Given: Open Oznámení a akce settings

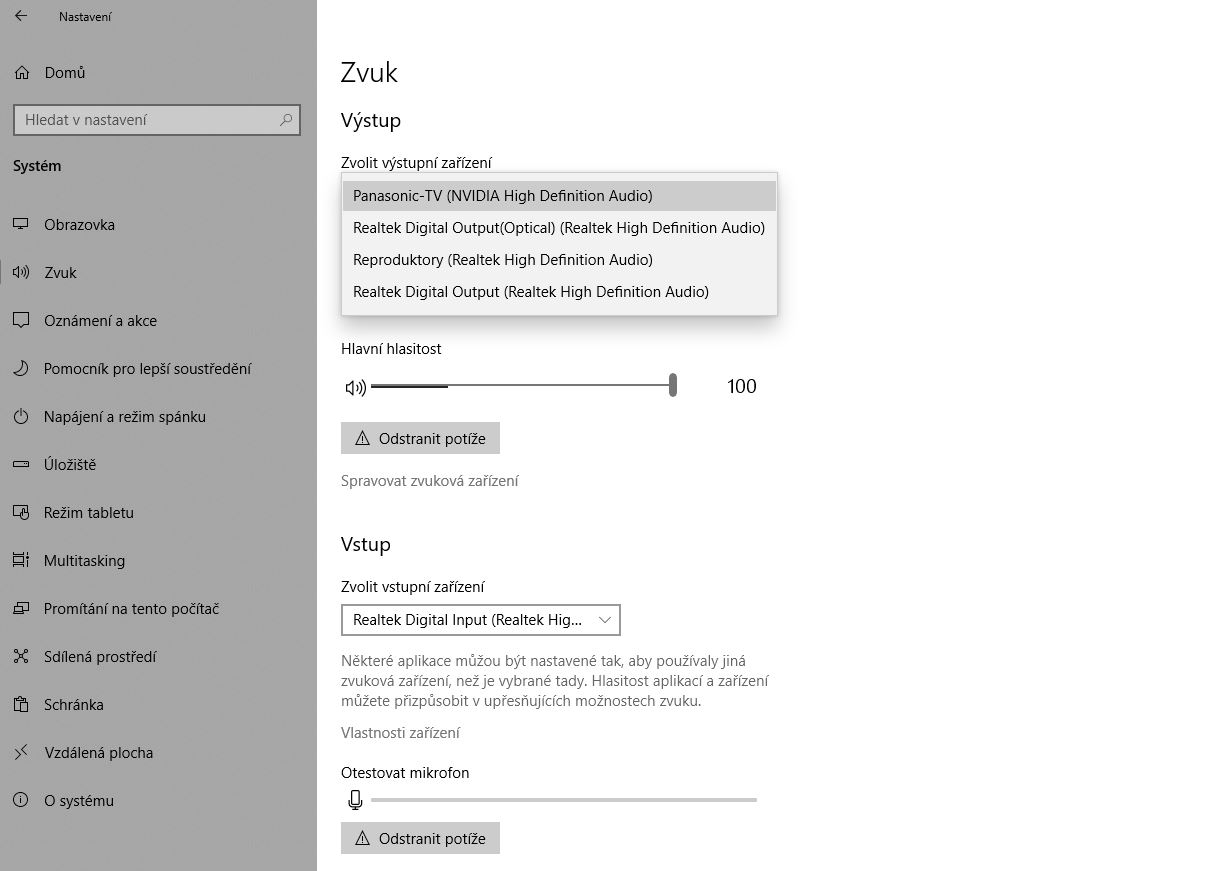Looking at the screenshot, I should coord(100,321).
